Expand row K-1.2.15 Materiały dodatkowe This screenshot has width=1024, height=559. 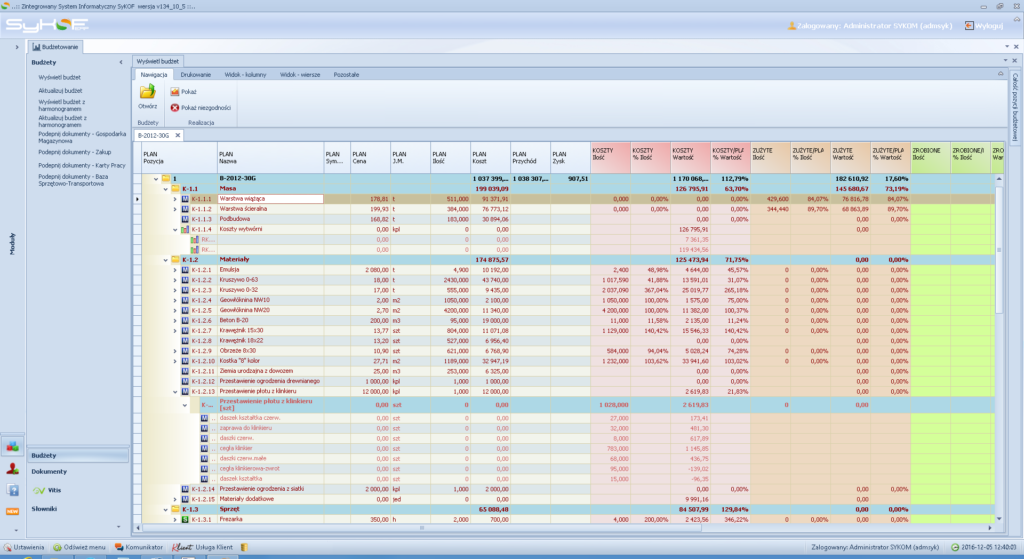175,500
